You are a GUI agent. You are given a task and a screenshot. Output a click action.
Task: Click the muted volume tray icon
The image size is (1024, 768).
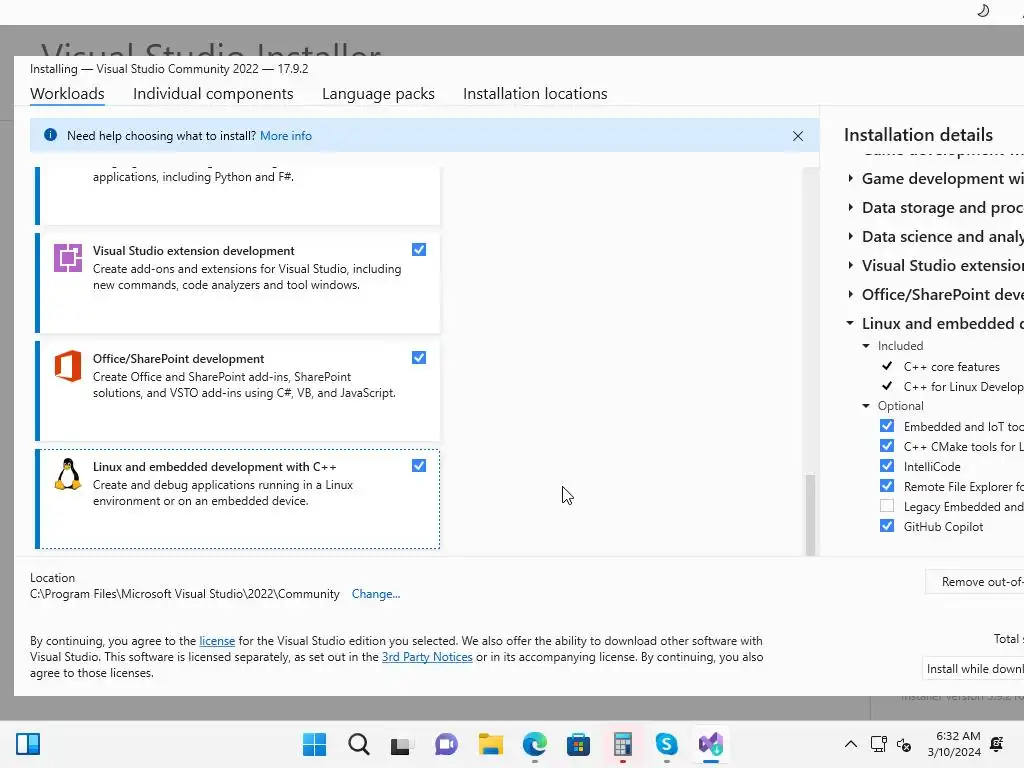click(904, 744)
